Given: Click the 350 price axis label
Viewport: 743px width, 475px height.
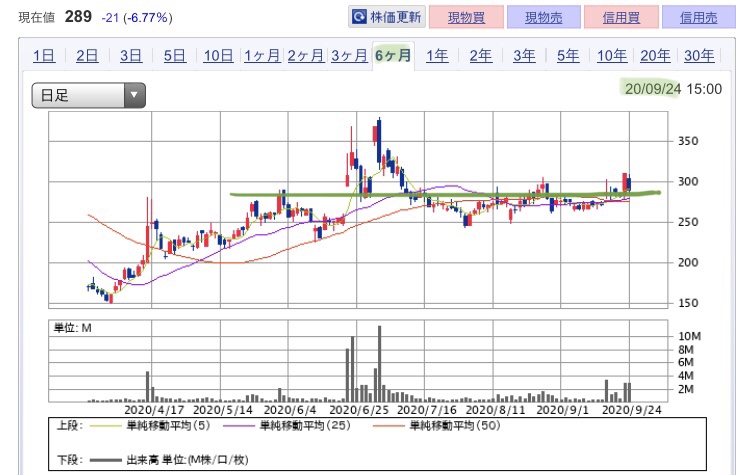Looking at the screenshot, I should (x=688, y=141).
